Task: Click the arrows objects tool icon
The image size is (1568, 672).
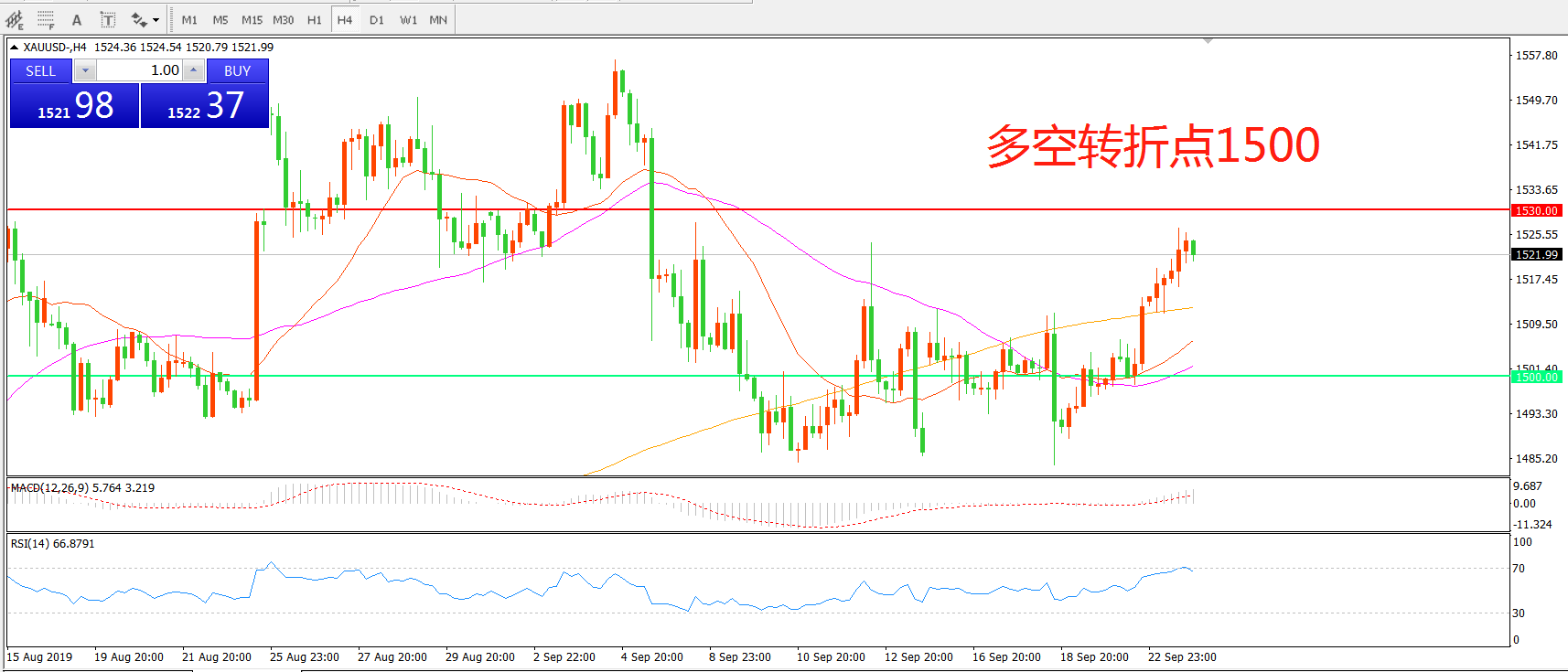Action: click(x=139, y=19)
